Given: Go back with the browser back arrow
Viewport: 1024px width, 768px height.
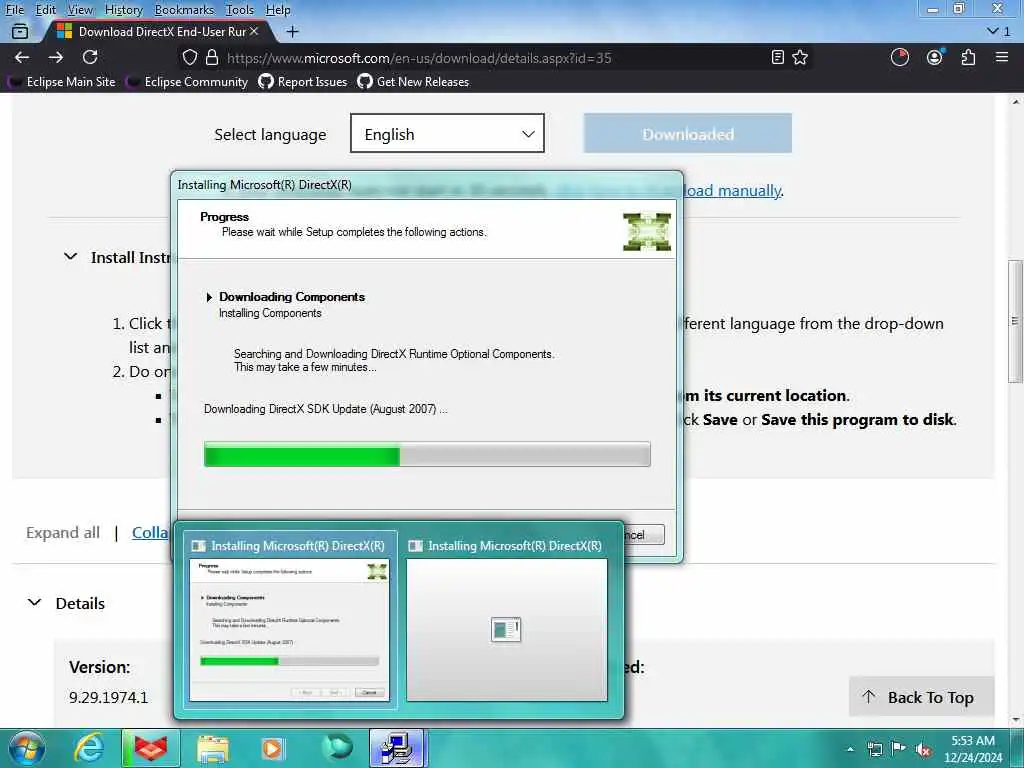Looking at the screenshot, I should [22, 57].
